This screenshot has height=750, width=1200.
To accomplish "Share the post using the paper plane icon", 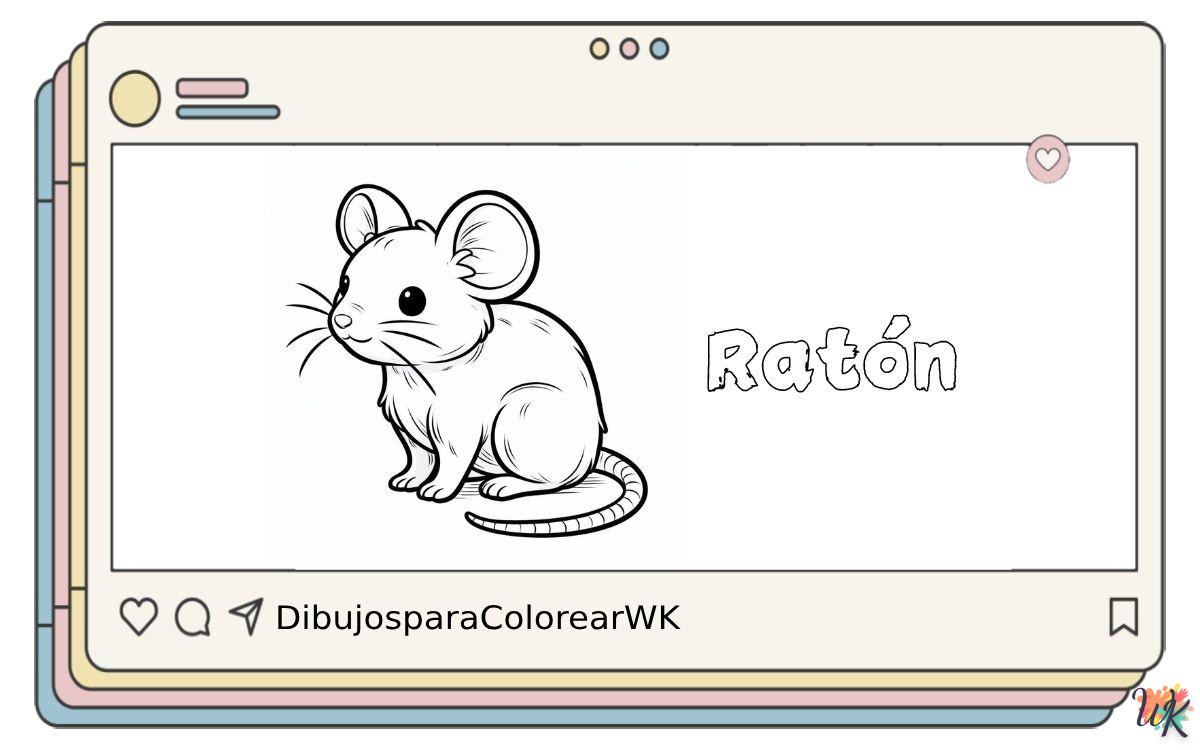I will point(245,616).
